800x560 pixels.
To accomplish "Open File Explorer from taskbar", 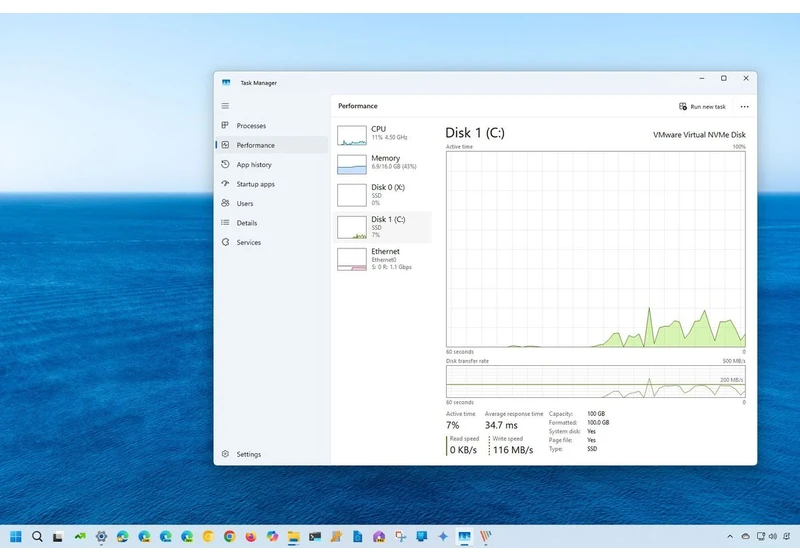I will pos(293,537).
